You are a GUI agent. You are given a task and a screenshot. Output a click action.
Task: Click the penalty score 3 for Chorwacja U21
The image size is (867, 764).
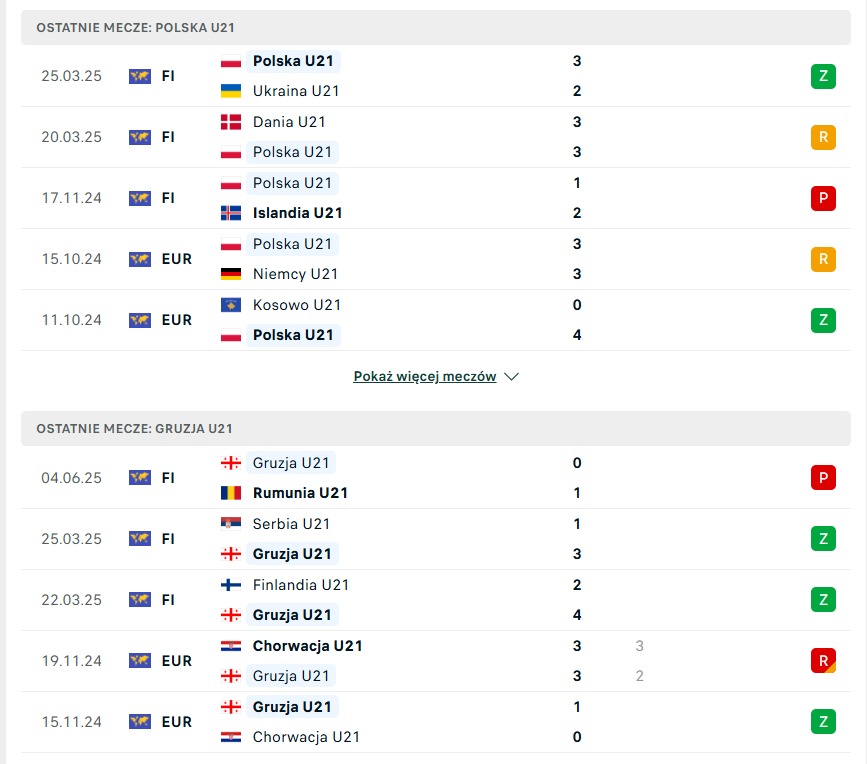[x=640, y=646]
